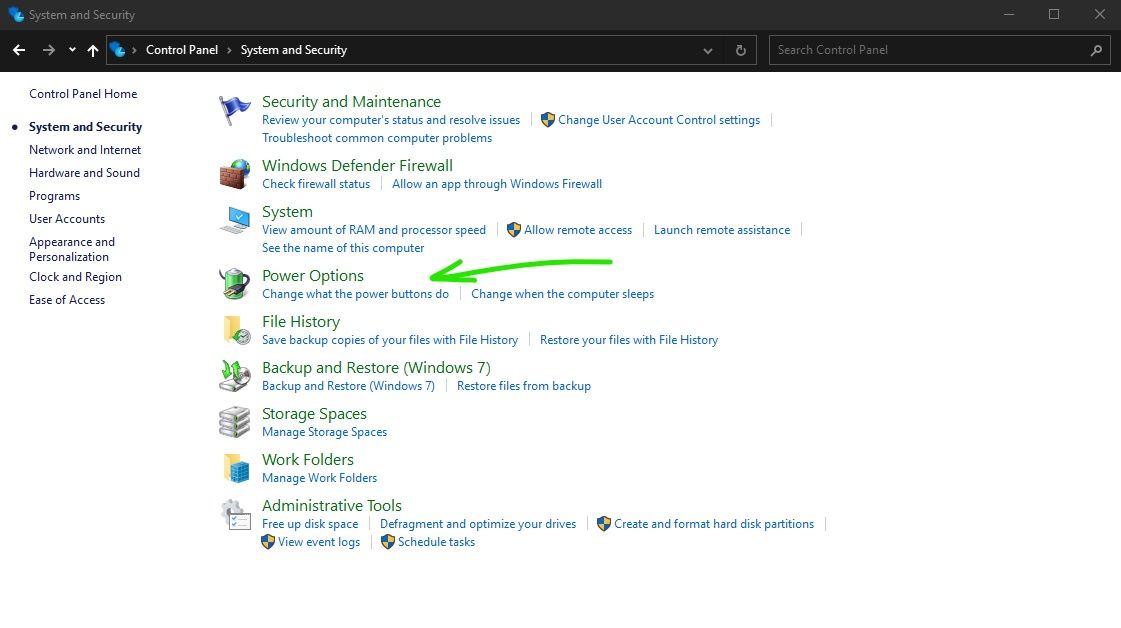This screenshot has width=1121, height=628.
Task: Click the Administrative Tools gear icon
Action: point(235,514)
